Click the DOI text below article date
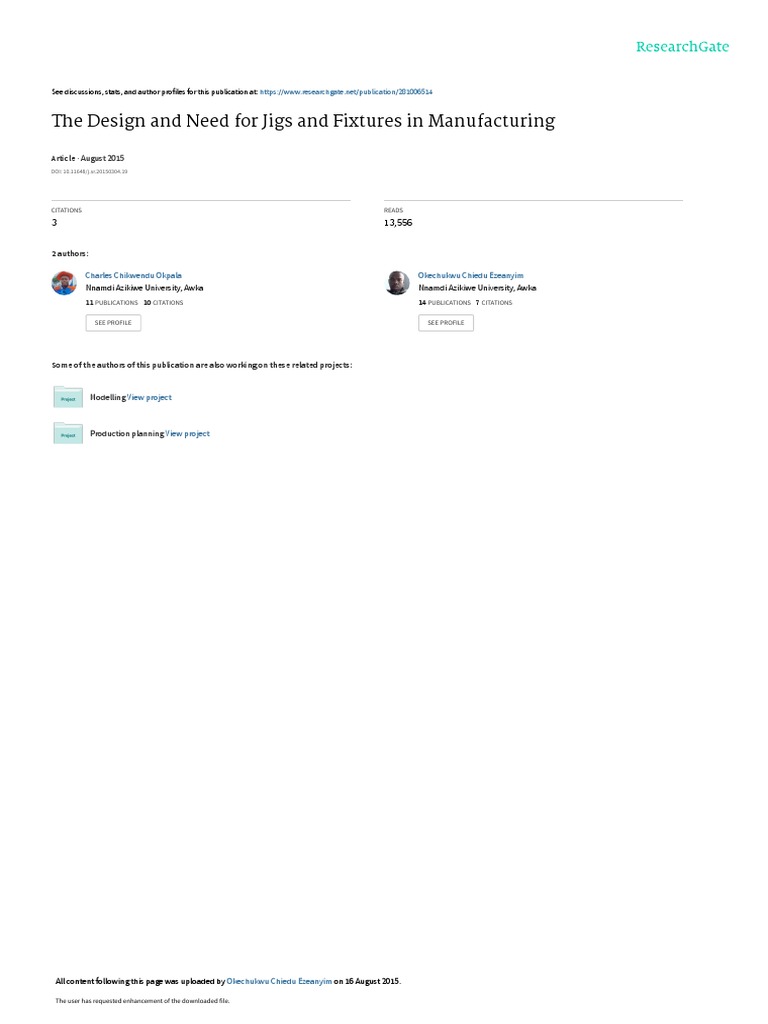The height and width of the screenshot is (1024, 768). [x=89, y=172]
